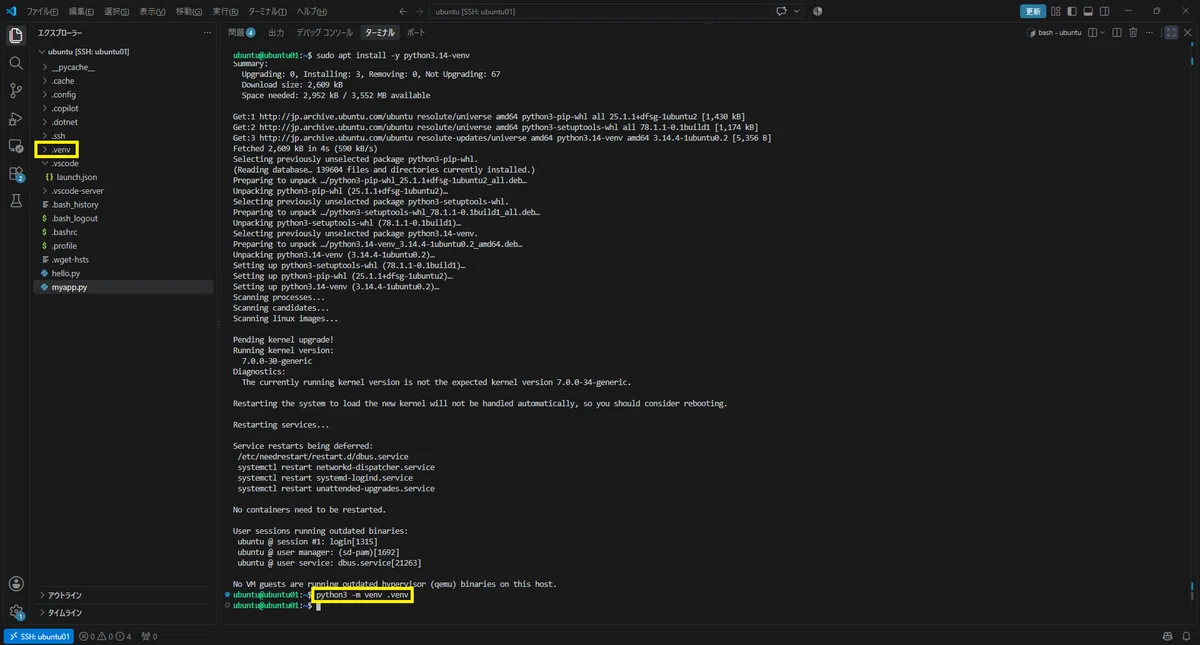Click the VS Code logo icon
Viewport: 1200px width, 645px height.
tap(11, 11)
